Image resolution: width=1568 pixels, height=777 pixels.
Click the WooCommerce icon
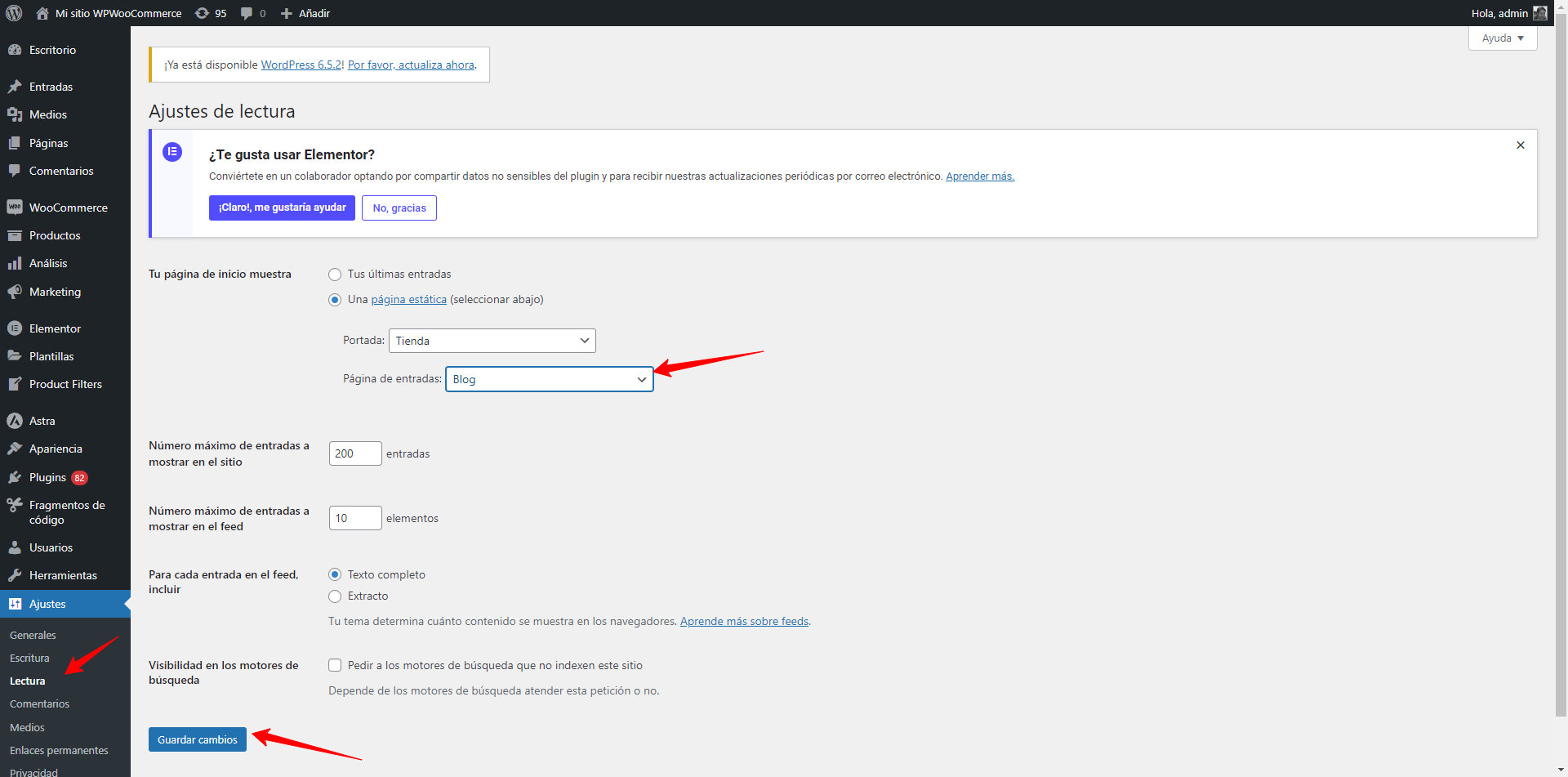tap(15, 208)
